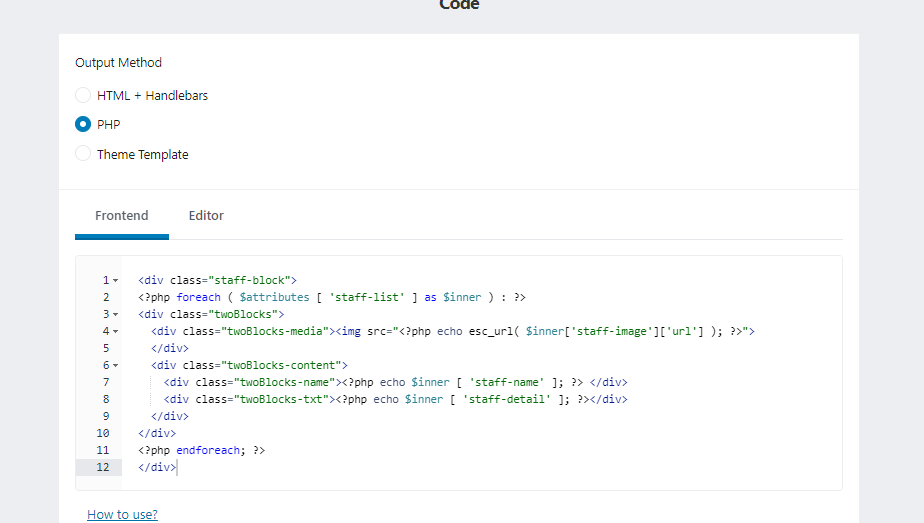Open the 'How to use?' link
Screen dimensions: 924x523
click(x=122, y=514)
